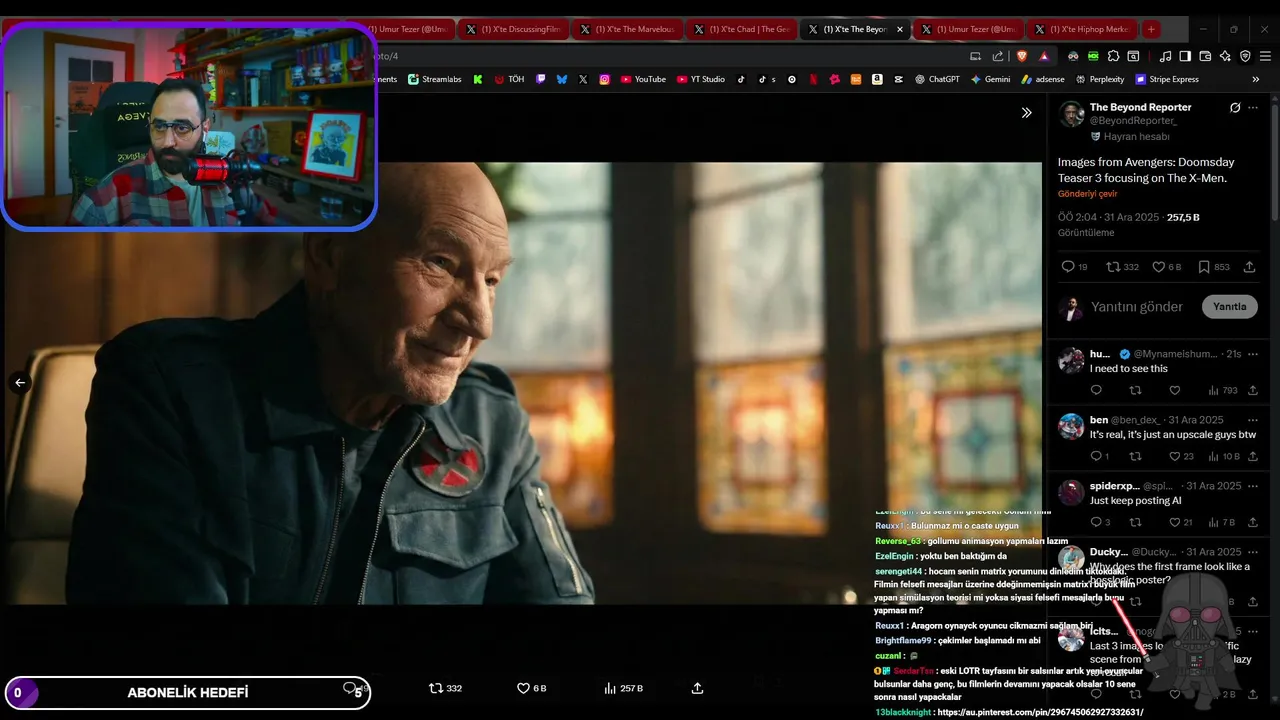The height and width of the screenshot is (720, 1280).
Task: Open the browser hamburger menu
Action: point(1265,56)
